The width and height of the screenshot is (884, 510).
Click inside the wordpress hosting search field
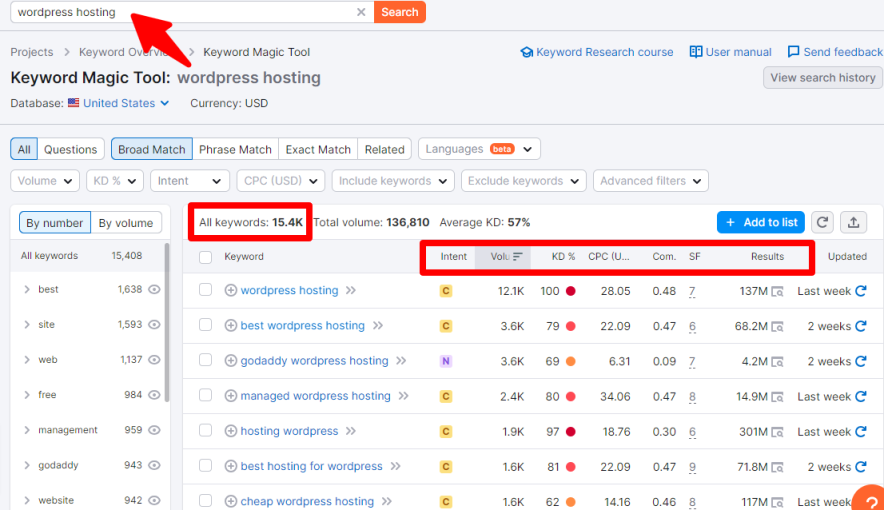point(180,12)
